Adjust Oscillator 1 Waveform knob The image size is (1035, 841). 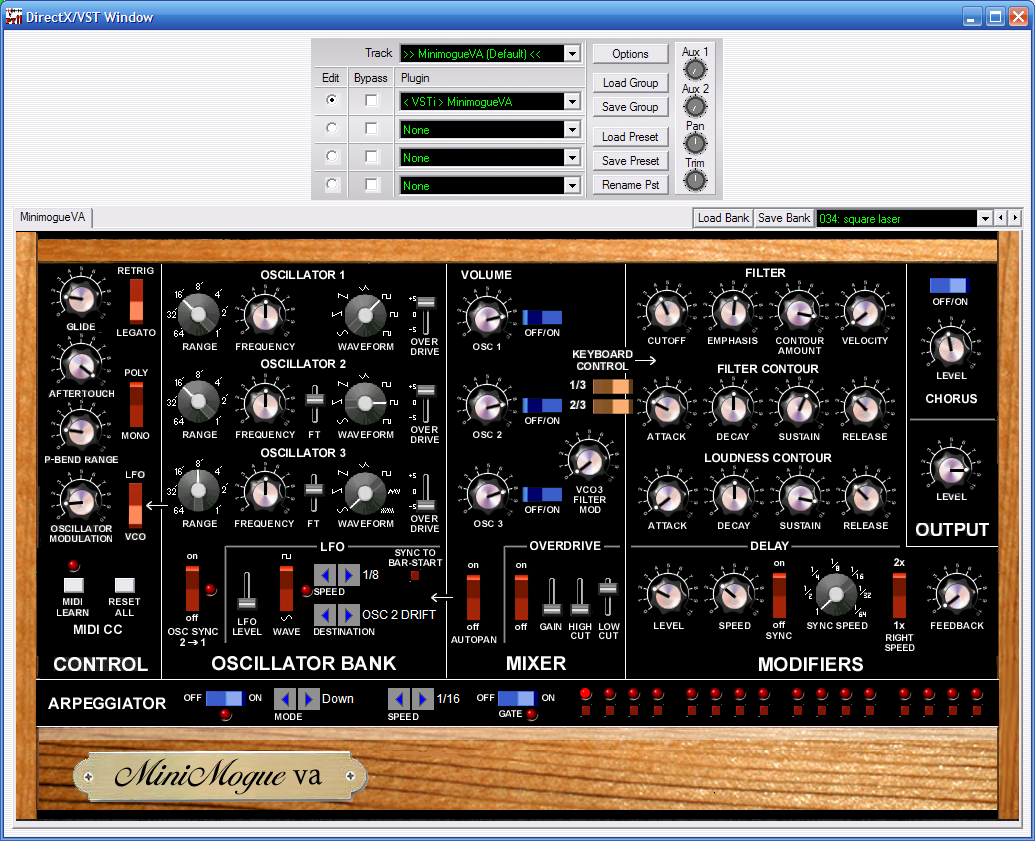click(x=365, y=314)
